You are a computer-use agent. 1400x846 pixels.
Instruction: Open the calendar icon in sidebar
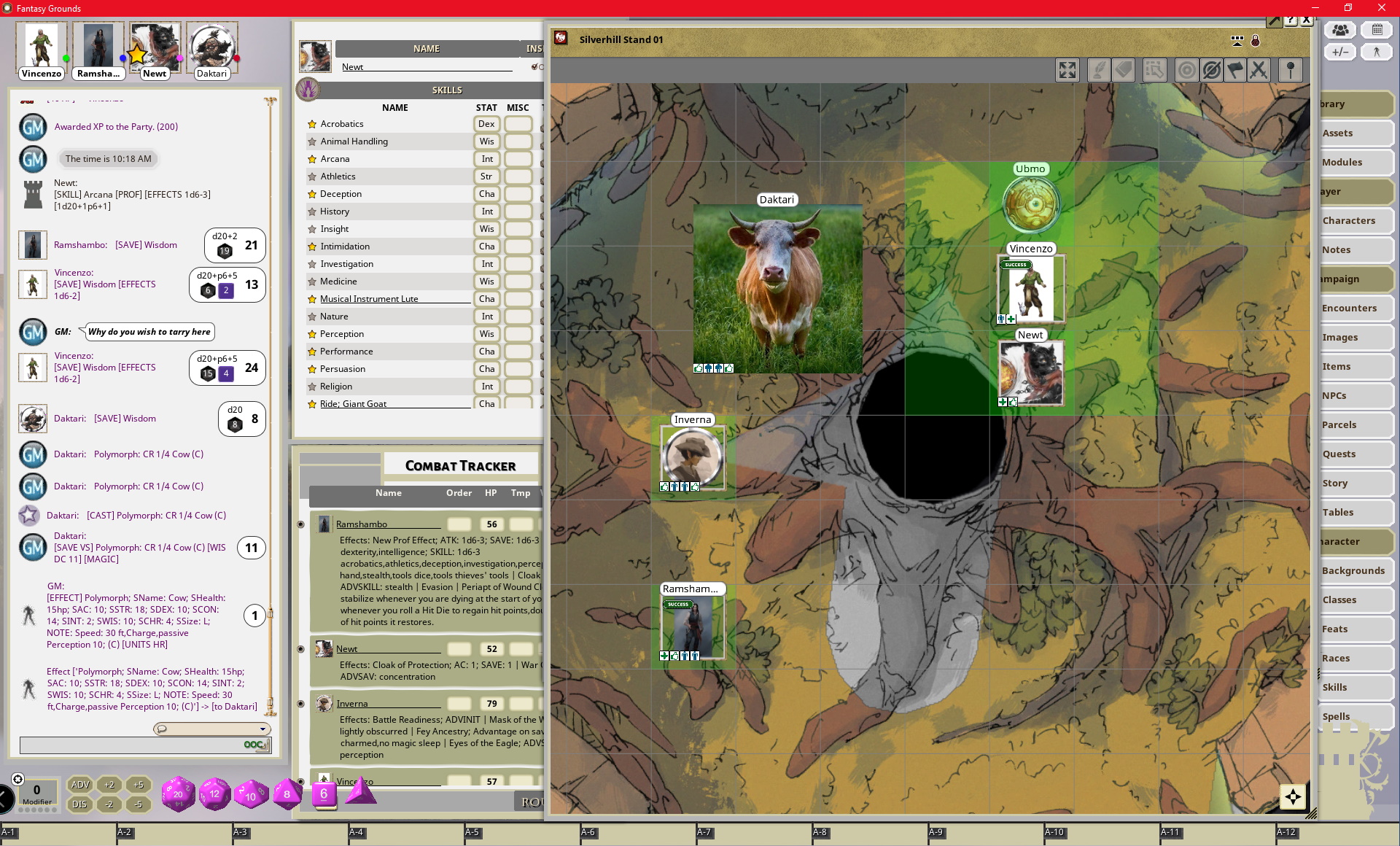tap(1377, 30)
